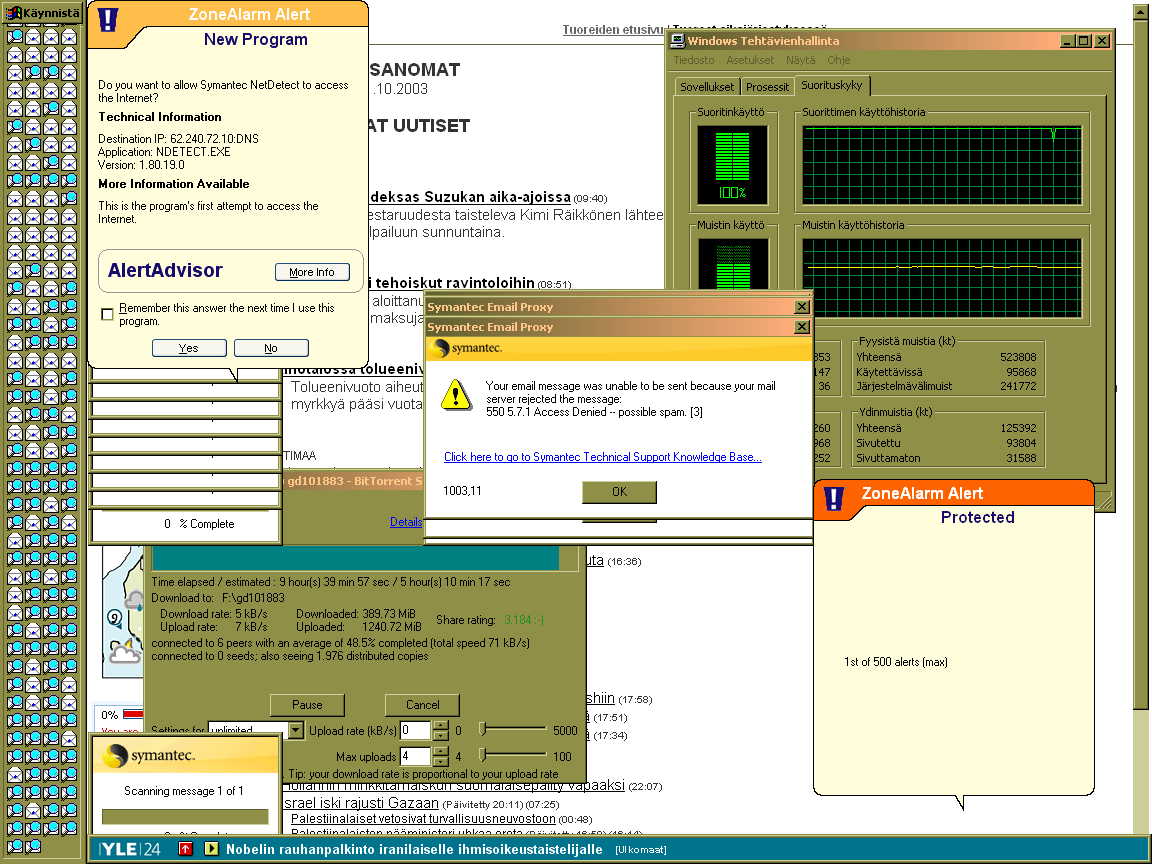Deny access with the No button
The height and width of the screenshot is (864, 1152).
pos(271,348)
